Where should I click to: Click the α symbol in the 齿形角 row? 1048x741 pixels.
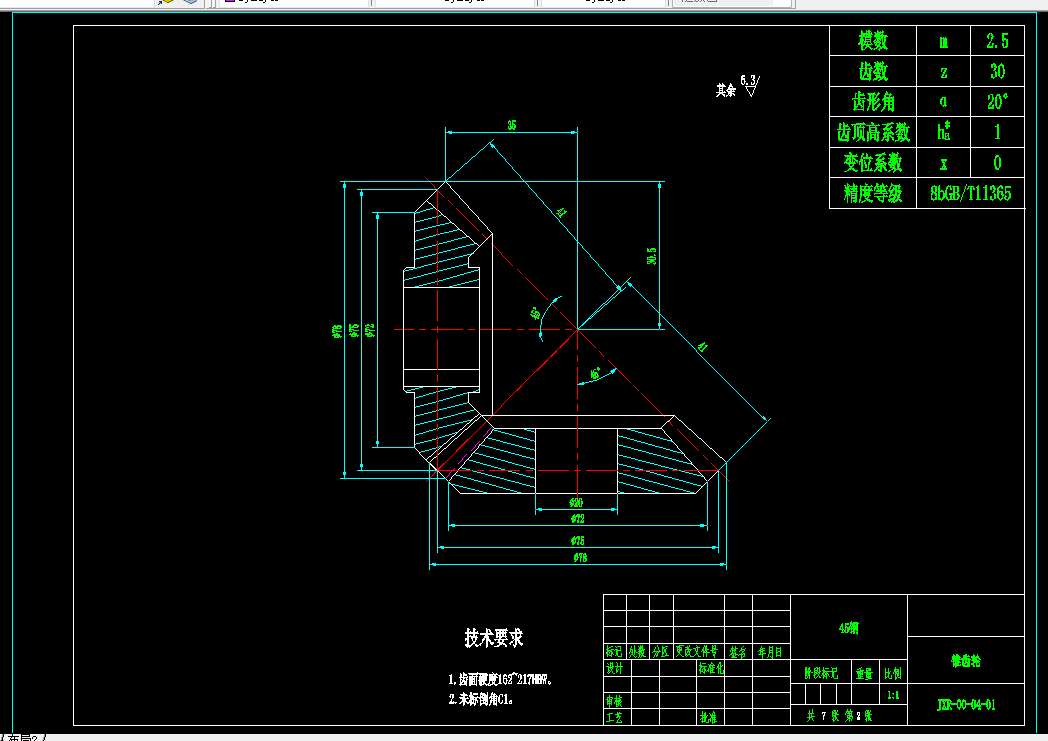click(x=943, y=102)
